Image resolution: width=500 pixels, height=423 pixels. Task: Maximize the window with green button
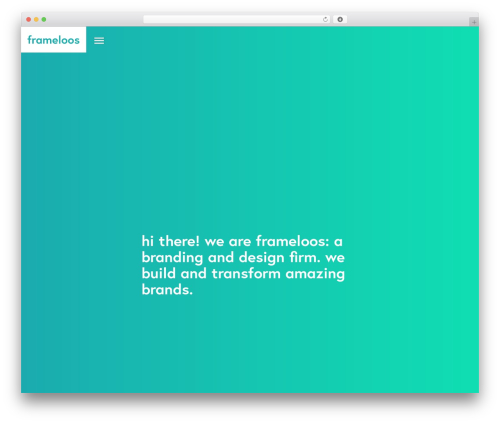tap(44, 19)
